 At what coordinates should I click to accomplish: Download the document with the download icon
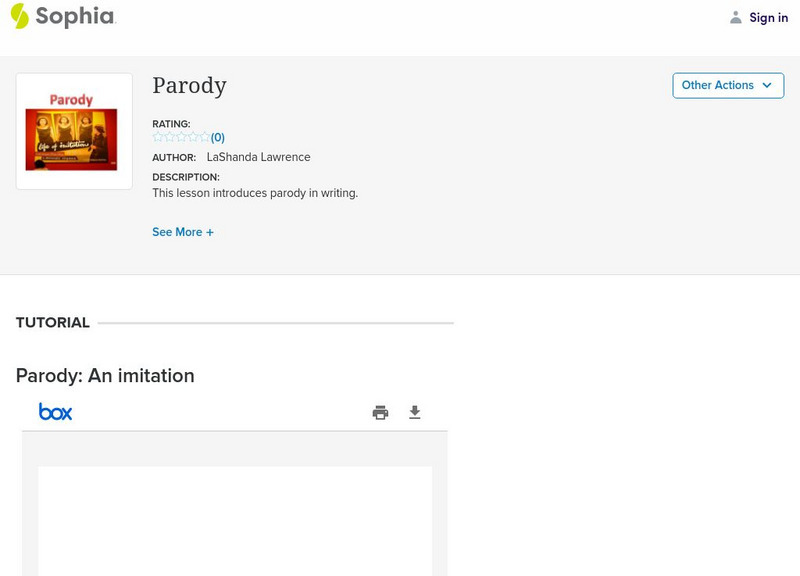(415, 413)
